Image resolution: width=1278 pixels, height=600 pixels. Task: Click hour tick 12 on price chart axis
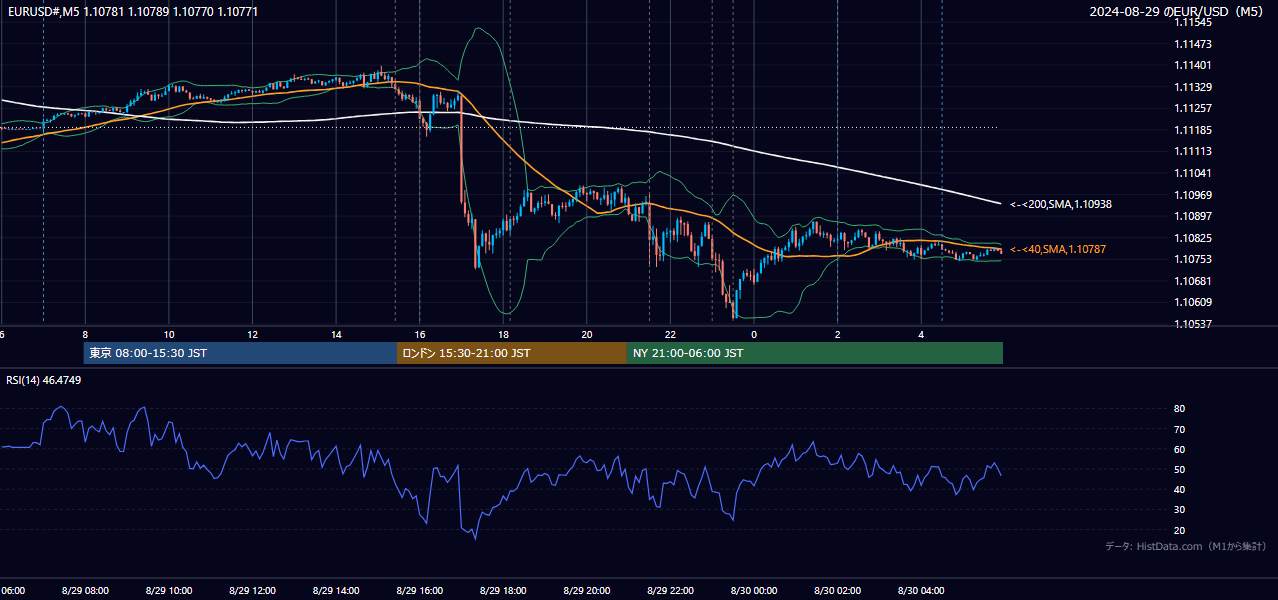253,334
